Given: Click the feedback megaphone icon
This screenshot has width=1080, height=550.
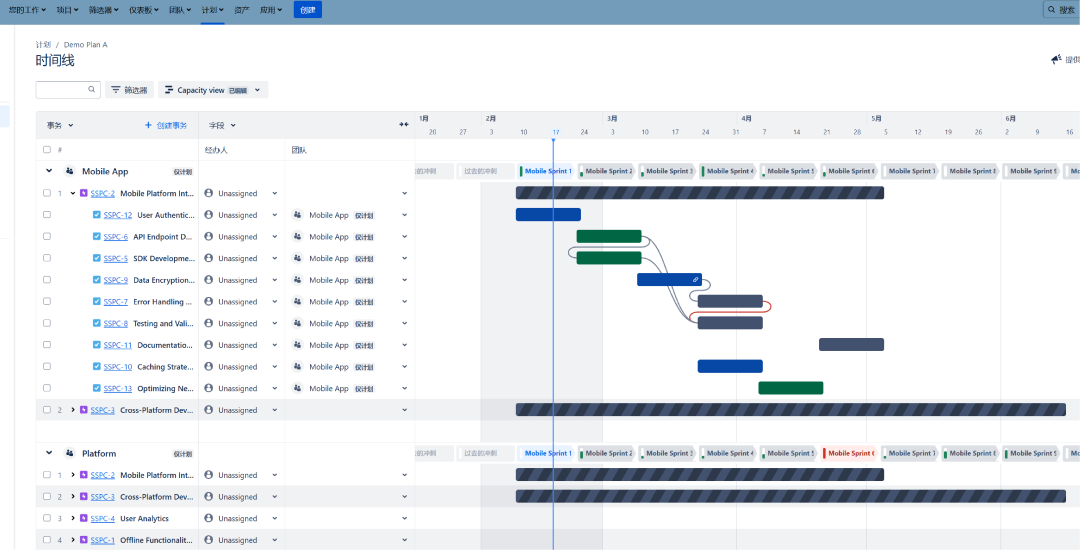Looking at the screenshot, I should click(1056, 60).
